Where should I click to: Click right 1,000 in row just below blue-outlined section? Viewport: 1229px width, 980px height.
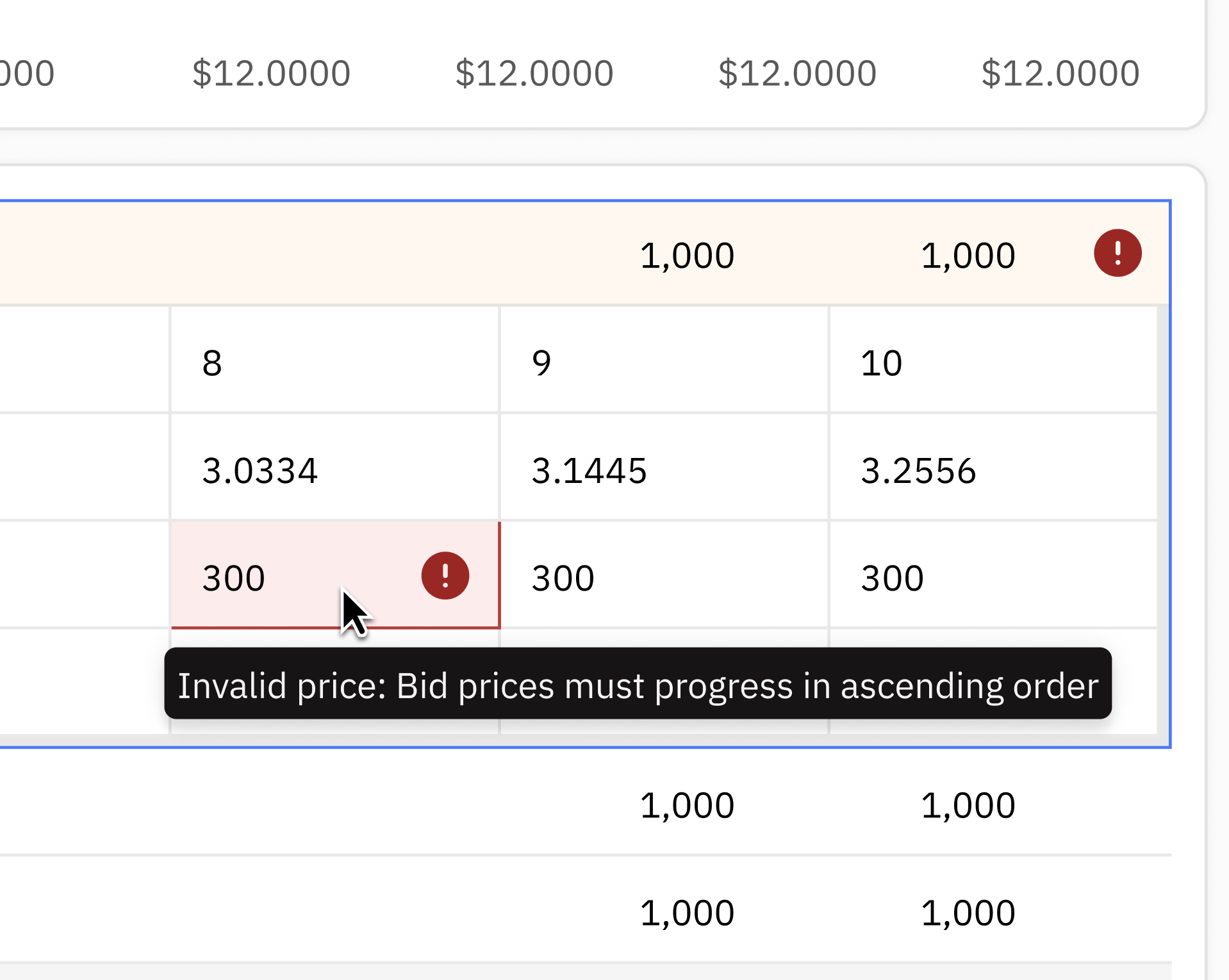click(968, 804)
